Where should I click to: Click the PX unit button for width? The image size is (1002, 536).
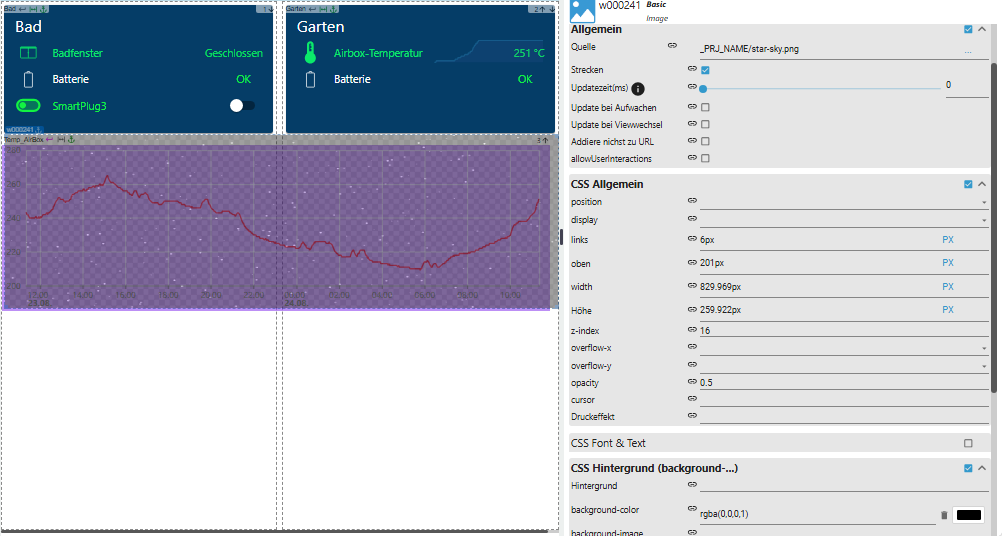point(948,287)
